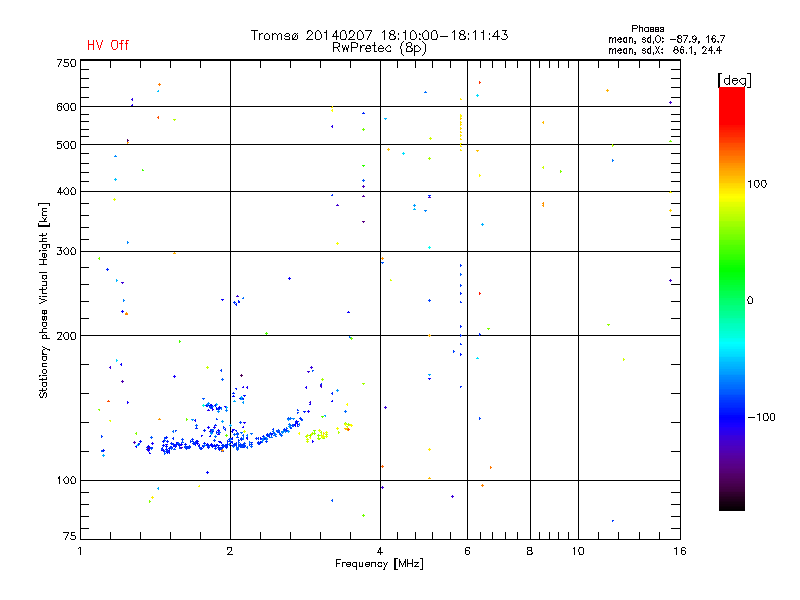Viewport: 800px width, 600px height.
Task: Click the x-axis label '1'
Action: click(x=80, y=551)
